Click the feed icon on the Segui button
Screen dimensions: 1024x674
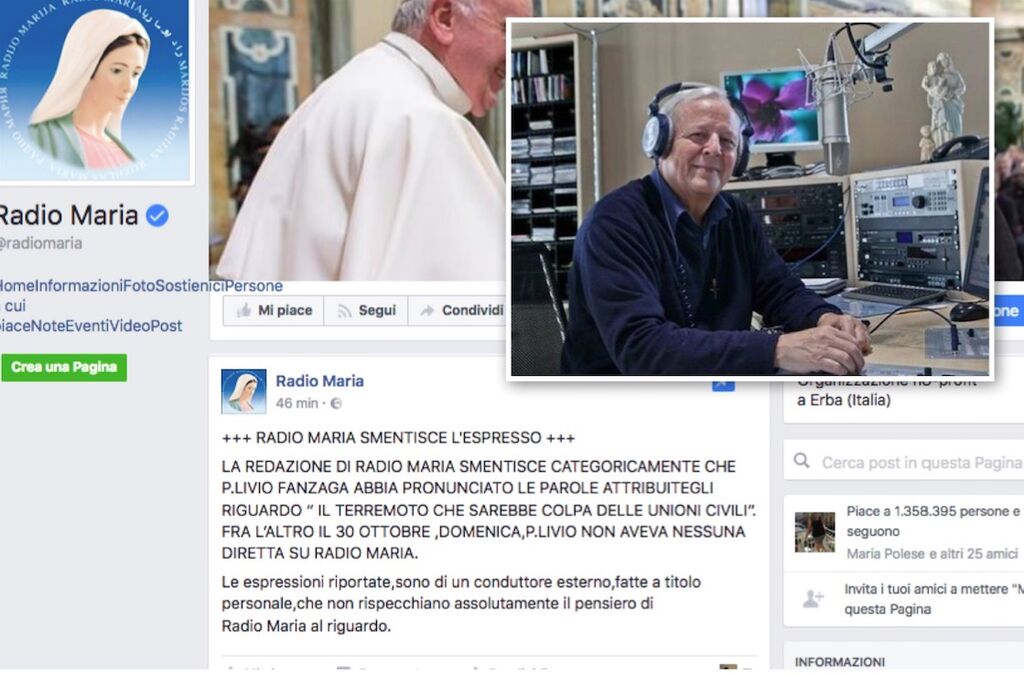[x=344, y=311]
